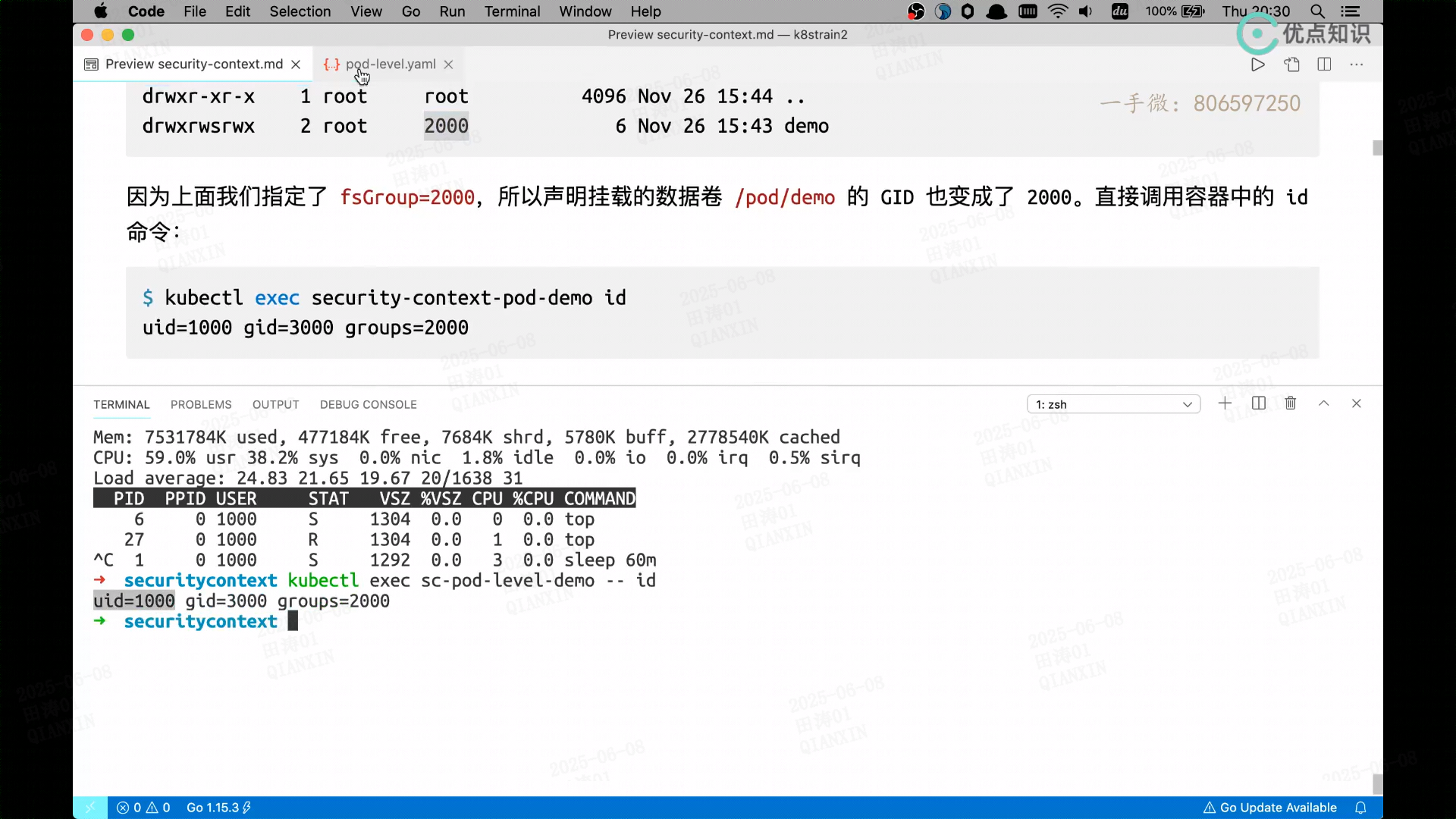The height and width of the screenshot is (819, 1456).
Task: Open the editor More Actions ellipsis
Action: click(x=1357, y=64)
